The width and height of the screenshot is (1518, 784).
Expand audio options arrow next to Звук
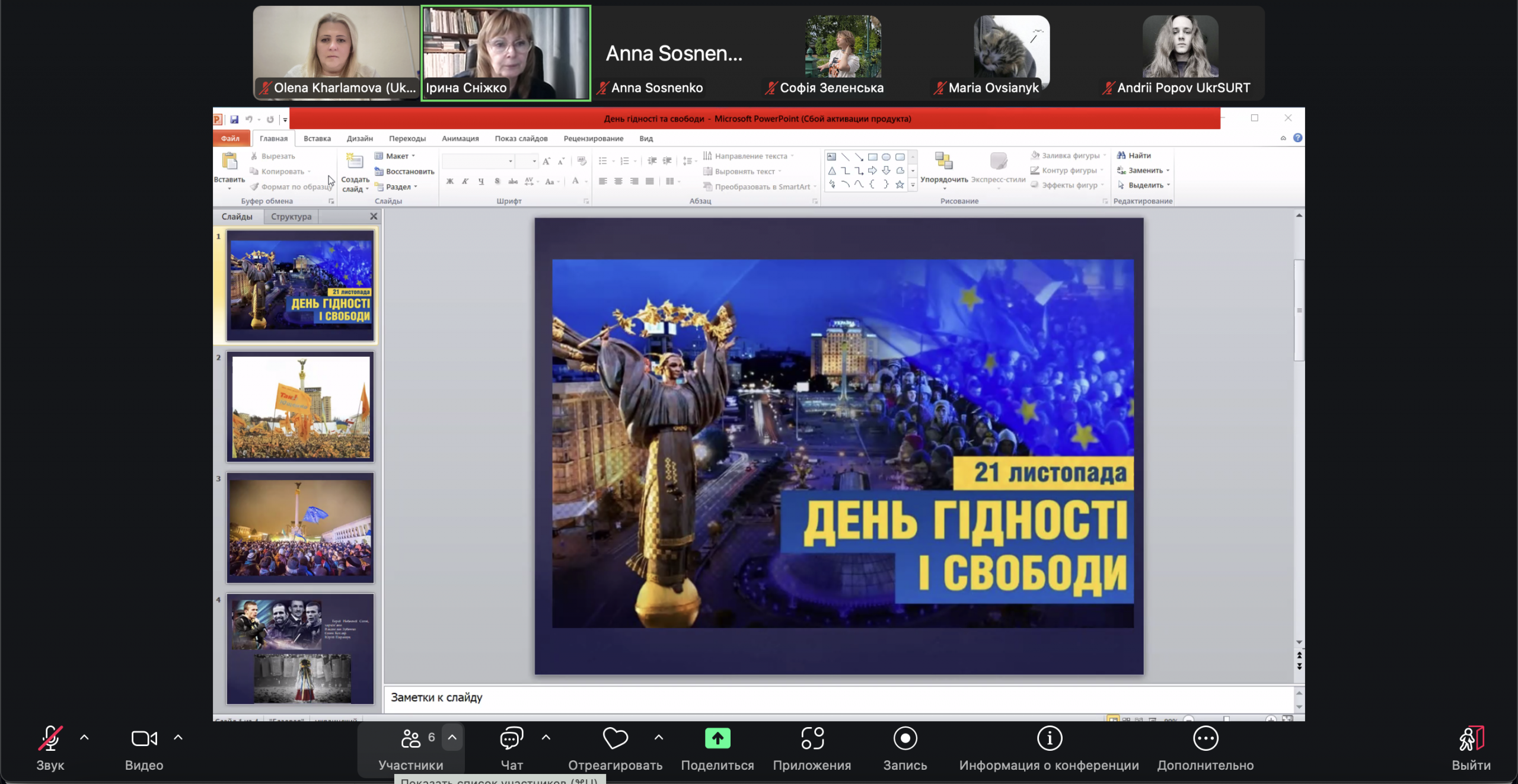(84, 738)
